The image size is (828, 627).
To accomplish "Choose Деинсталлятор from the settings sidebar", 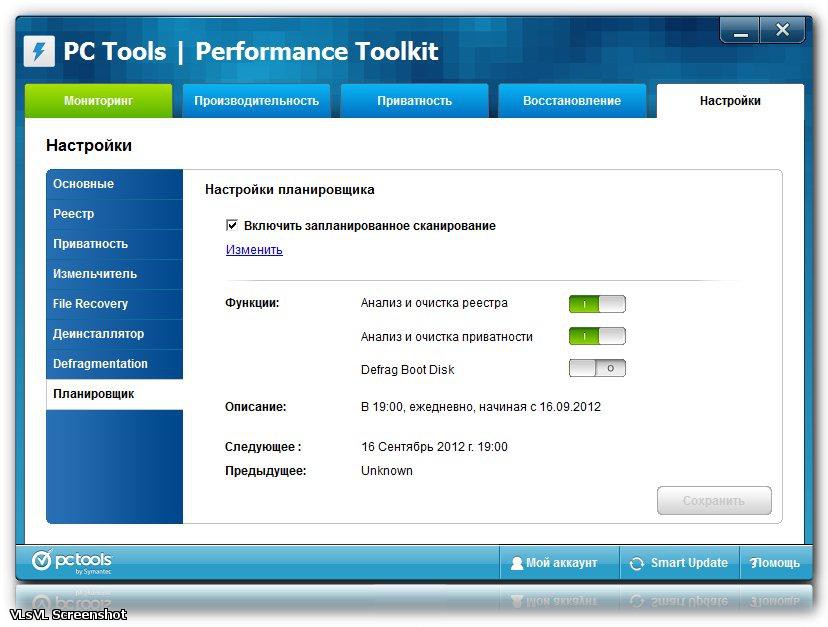I will coord(99,334).
